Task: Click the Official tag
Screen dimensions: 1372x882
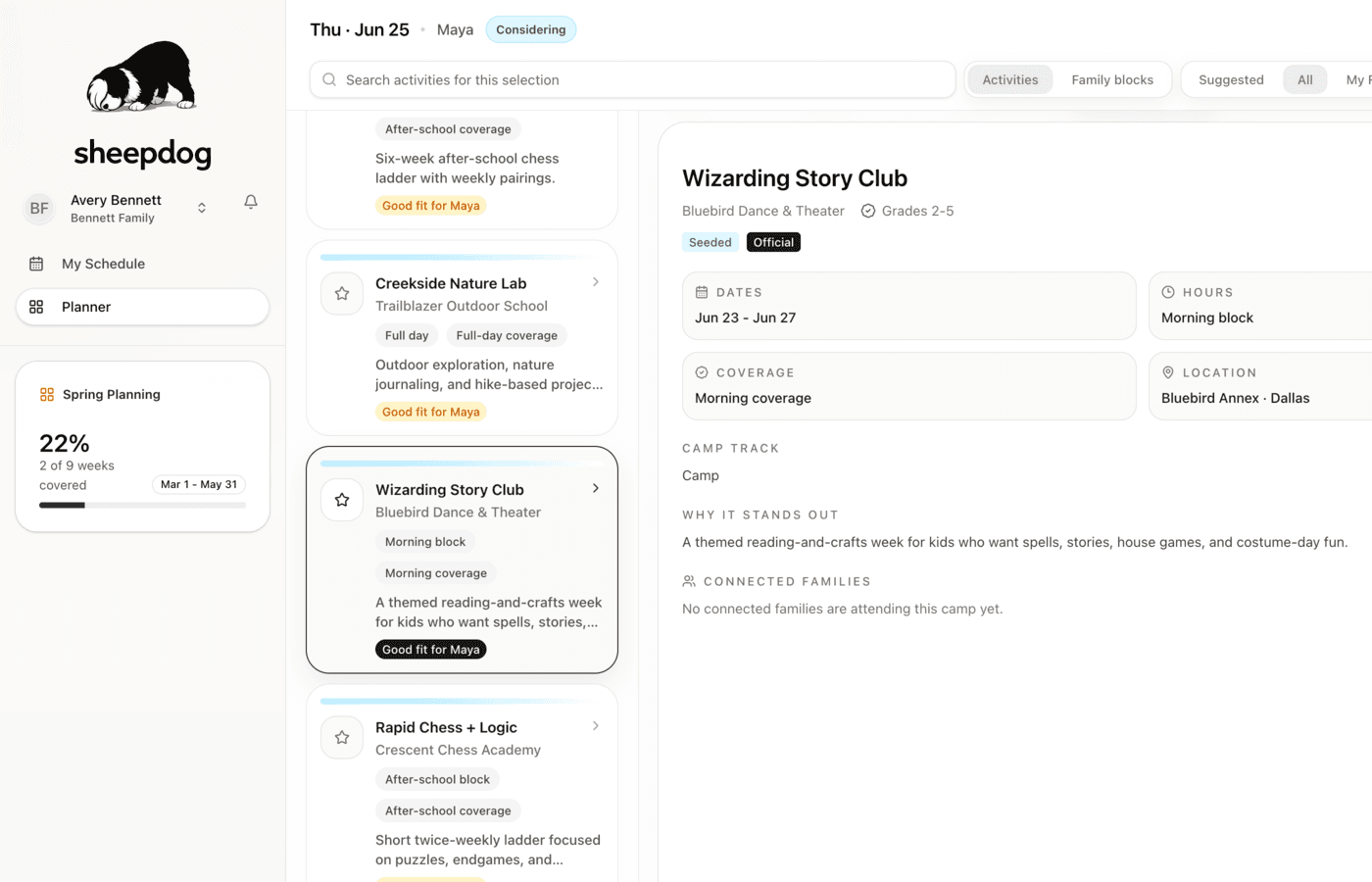Action: pyautogui.click(x=773, y=242)
